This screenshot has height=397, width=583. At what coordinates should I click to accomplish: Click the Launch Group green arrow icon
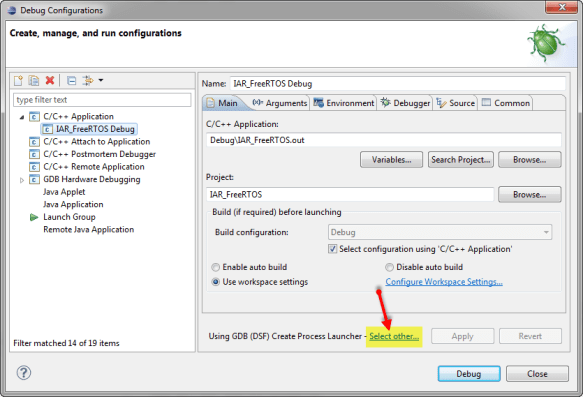[34, 217]
